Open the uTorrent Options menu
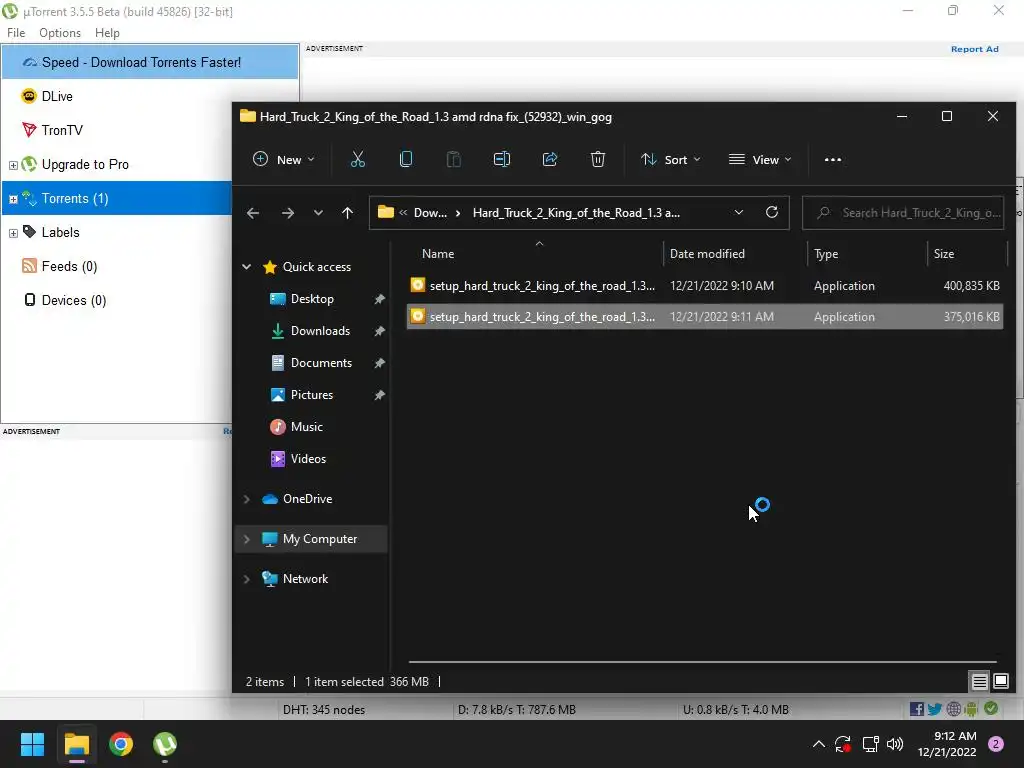This screenshot has height=768, width=1024. tap(60, 33)
